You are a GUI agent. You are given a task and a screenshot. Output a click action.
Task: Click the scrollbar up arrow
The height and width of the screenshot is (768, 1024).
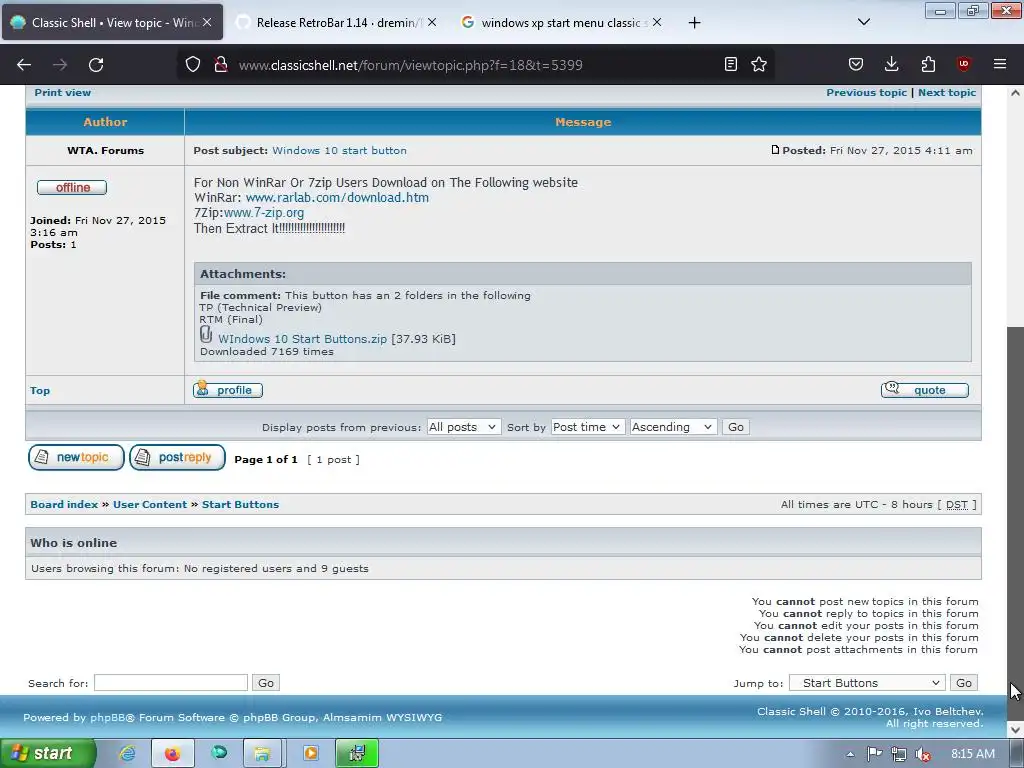(1016, 93)
